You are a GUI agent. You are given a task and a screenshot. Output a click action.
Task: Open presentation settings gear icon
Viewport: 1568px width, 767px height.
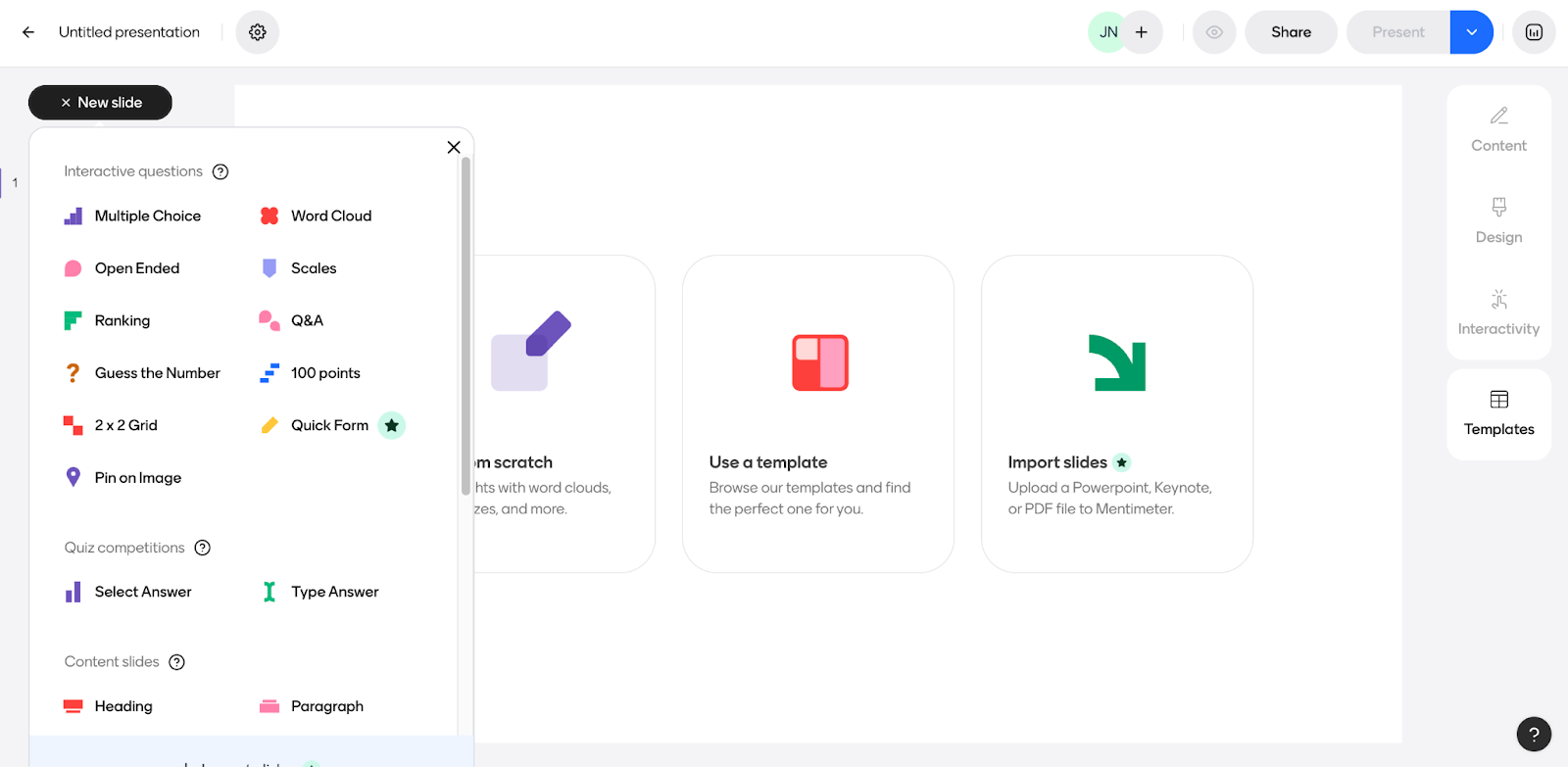tap(258, 32)
